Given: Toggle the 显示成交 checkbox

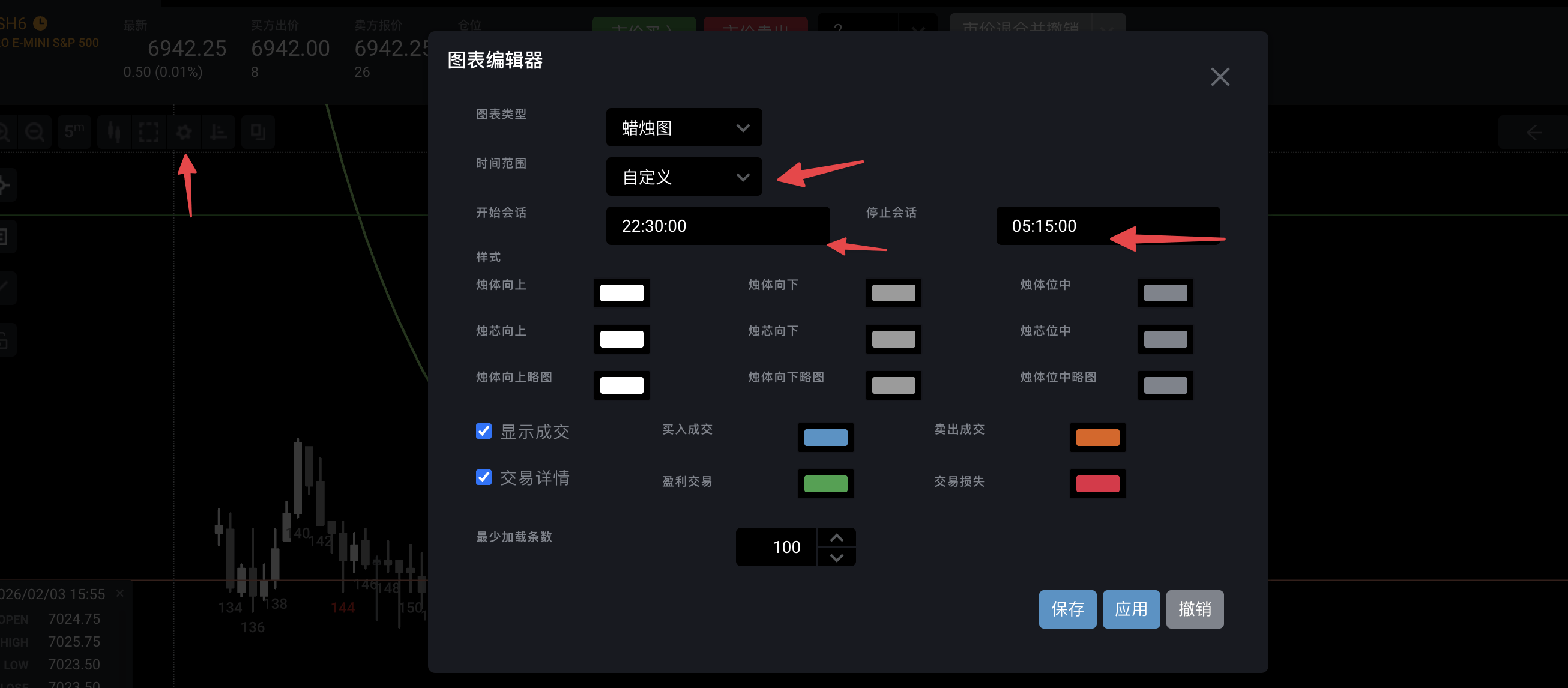Looking at the screenshot, I should pyautogui.click(x=483, y=431).
